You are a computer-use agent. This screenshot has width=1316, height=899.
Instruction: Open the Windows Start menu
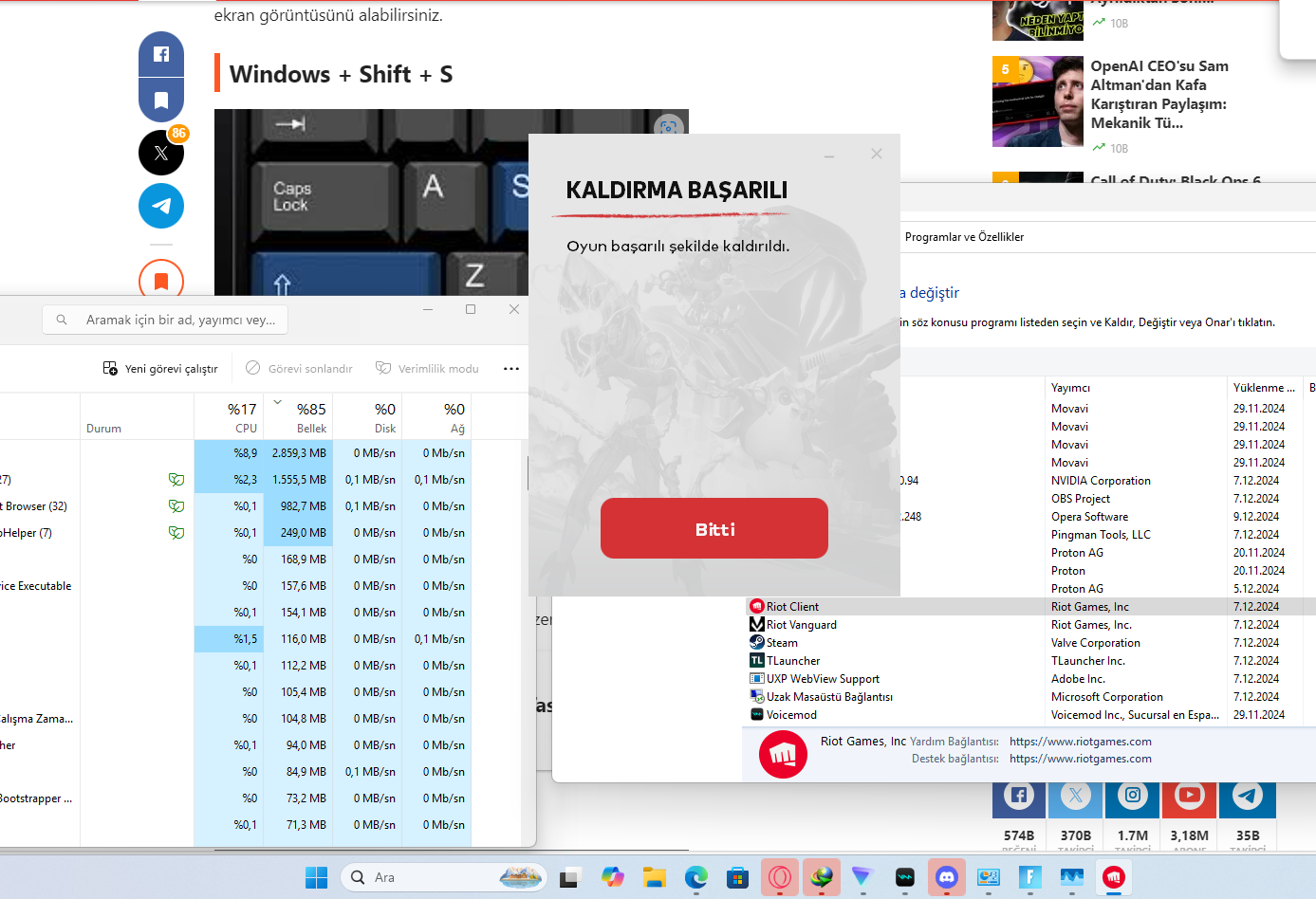coord(317,878)
